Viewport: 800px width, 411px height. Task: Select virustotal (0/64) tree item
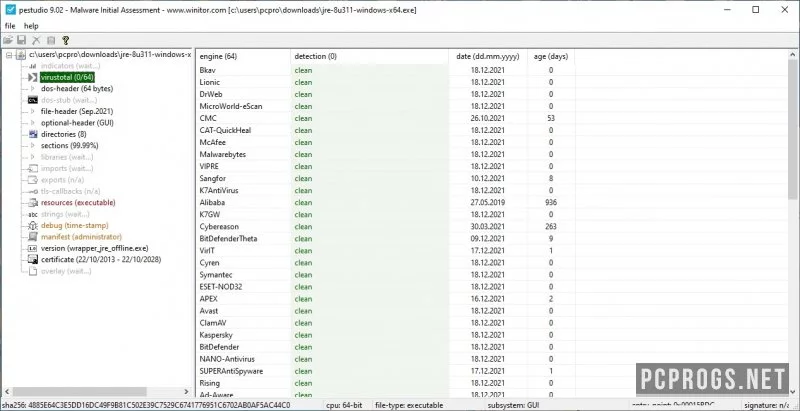pyautogui.click(x=67, y=78)
